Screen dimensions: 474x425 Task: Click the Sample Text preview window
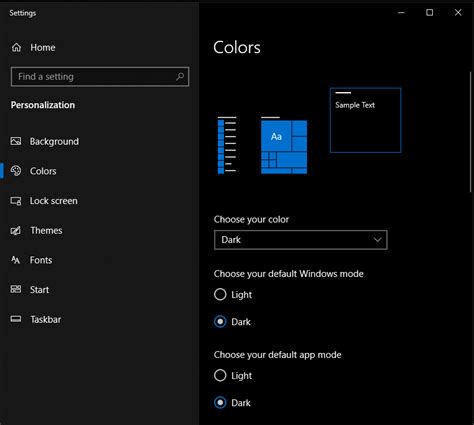(x=365, y=120)
